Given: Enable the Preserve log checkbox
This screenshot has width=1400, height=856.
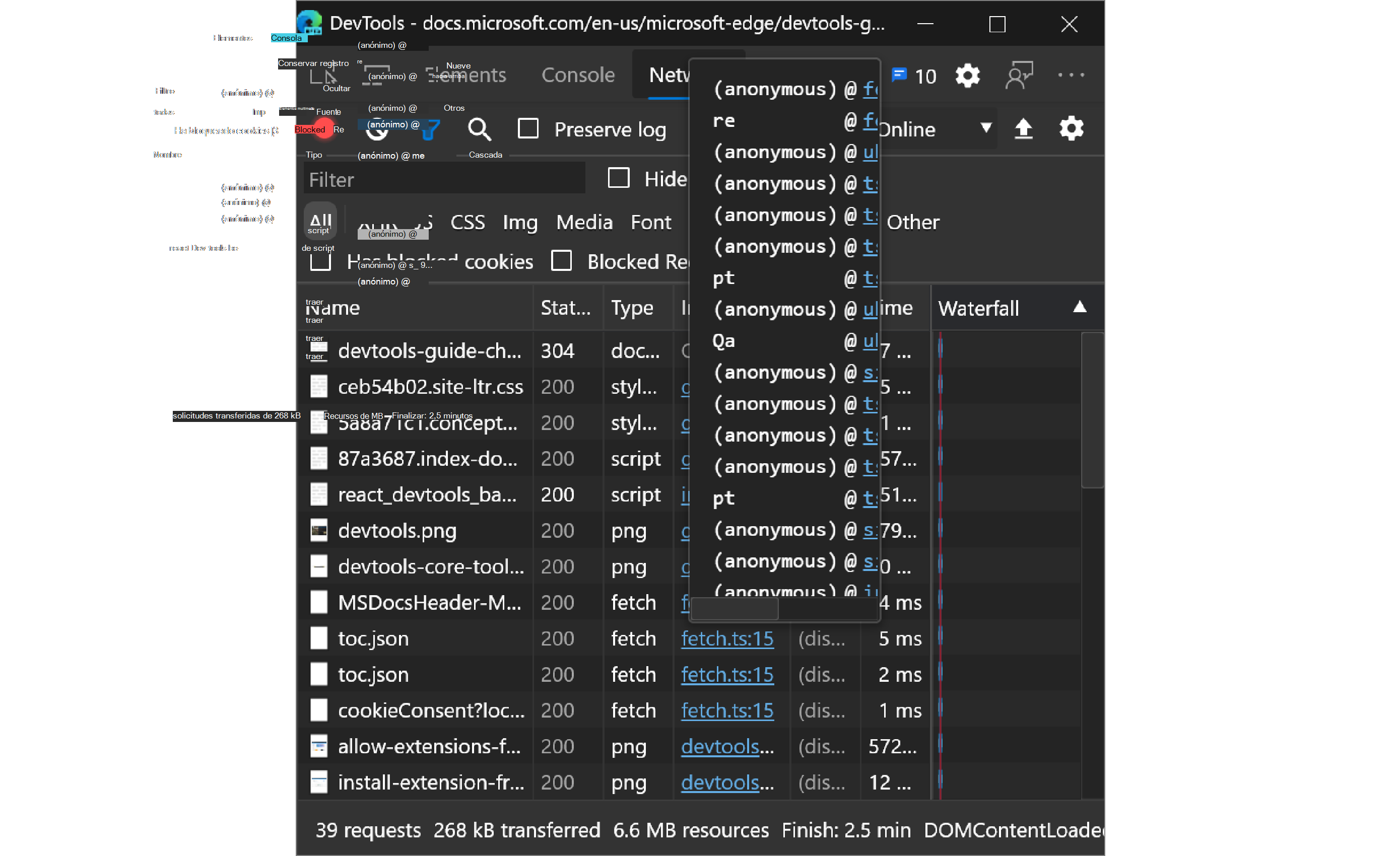Looking at the screenshot, I should coord(528,128).
